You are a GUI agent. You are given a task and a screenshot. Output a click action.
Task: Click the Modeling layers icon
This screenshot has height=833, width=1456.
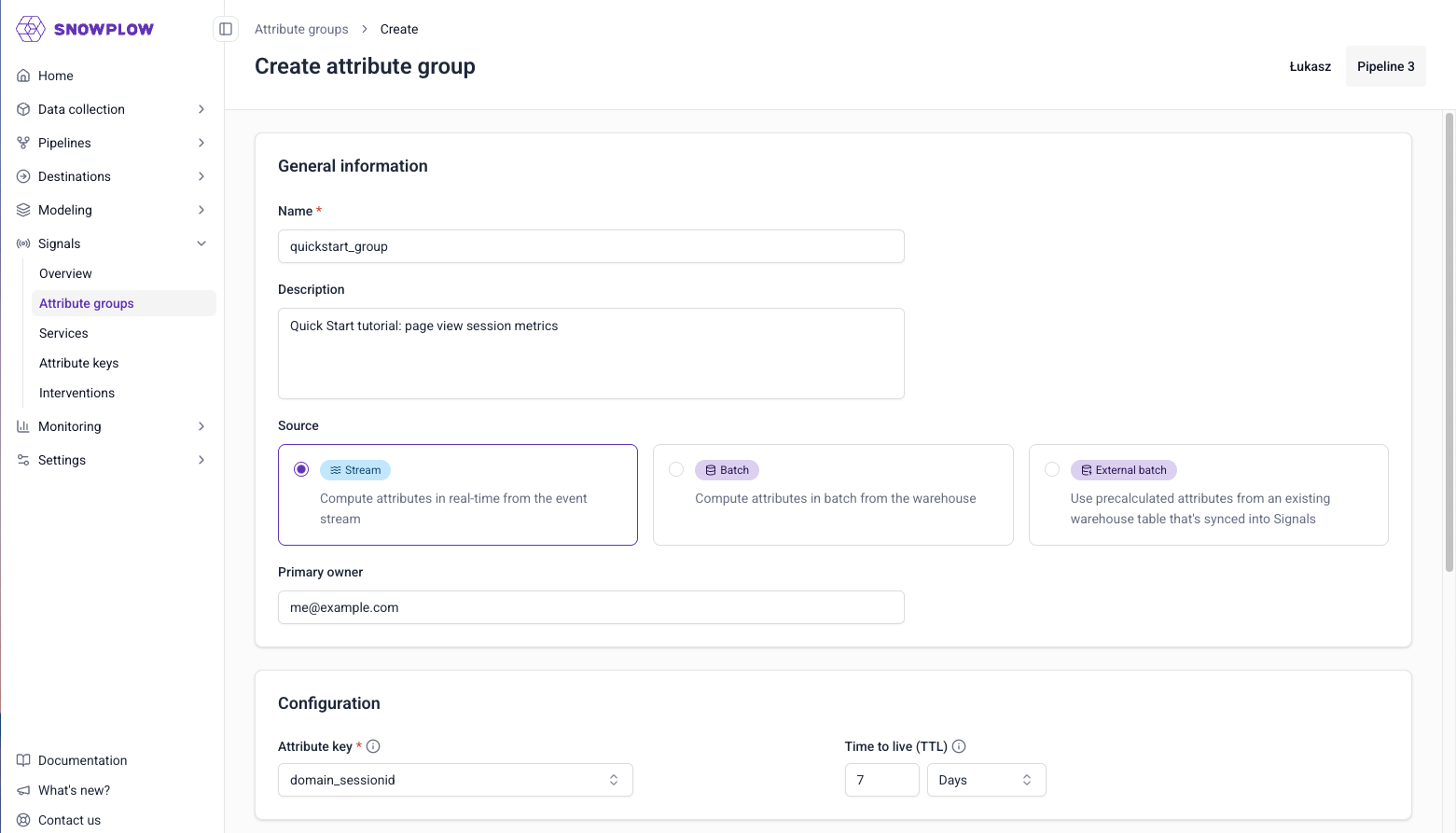coord(22,210)
